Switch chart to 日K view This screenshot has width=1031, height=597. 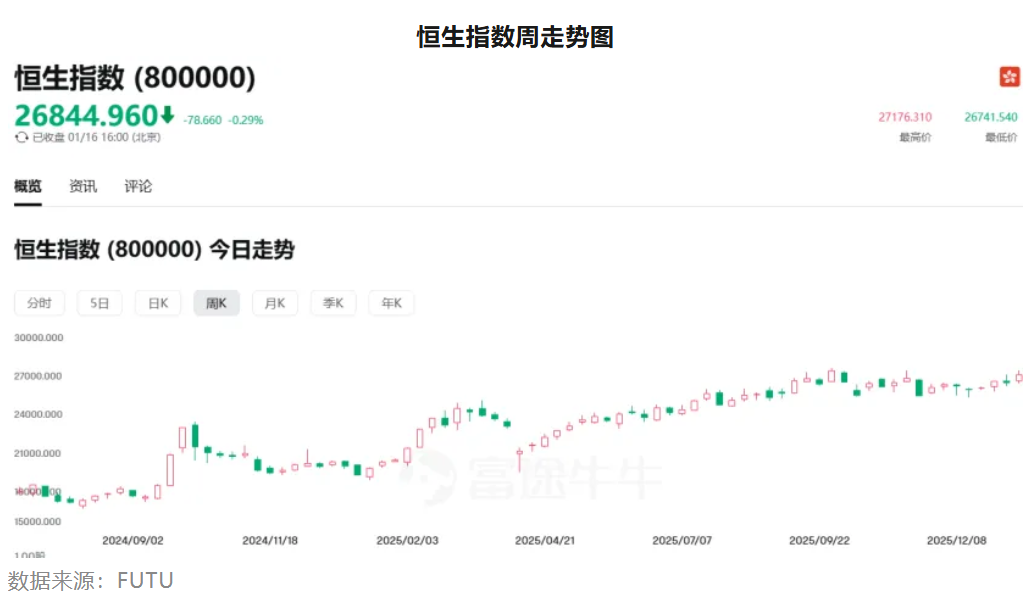(158, 303)
